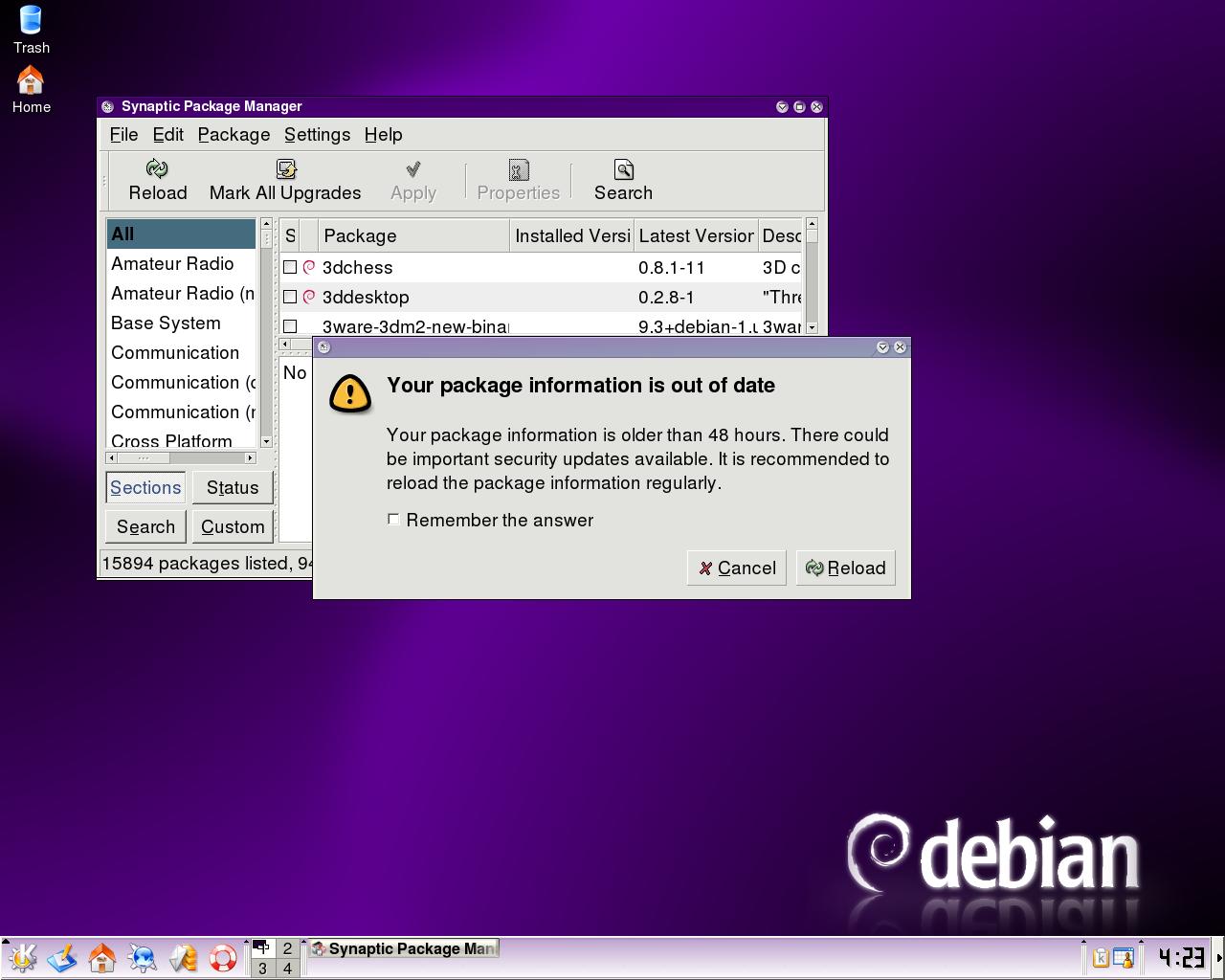Click the yellow warning icon in the dialog
1225x980 pixels.
(x=350, y=392)
